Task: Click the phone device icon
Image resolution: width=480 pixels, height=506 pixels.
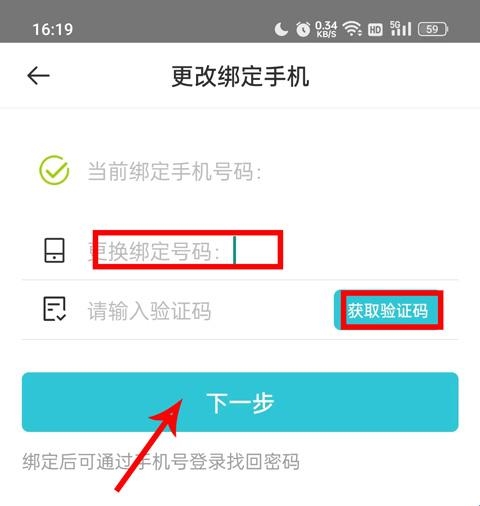Action: tap(54, 250)
